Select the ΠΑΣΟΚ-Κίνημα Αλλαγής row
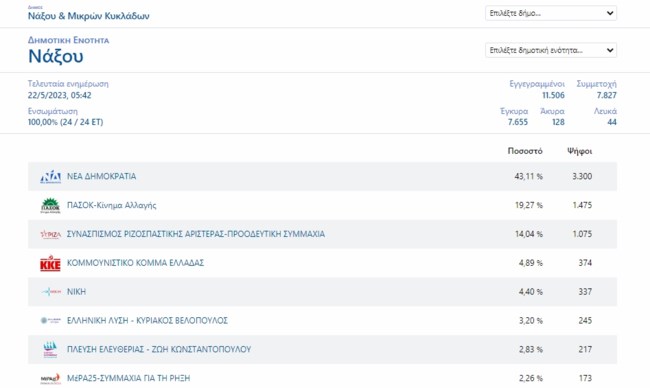 [322, 205]
